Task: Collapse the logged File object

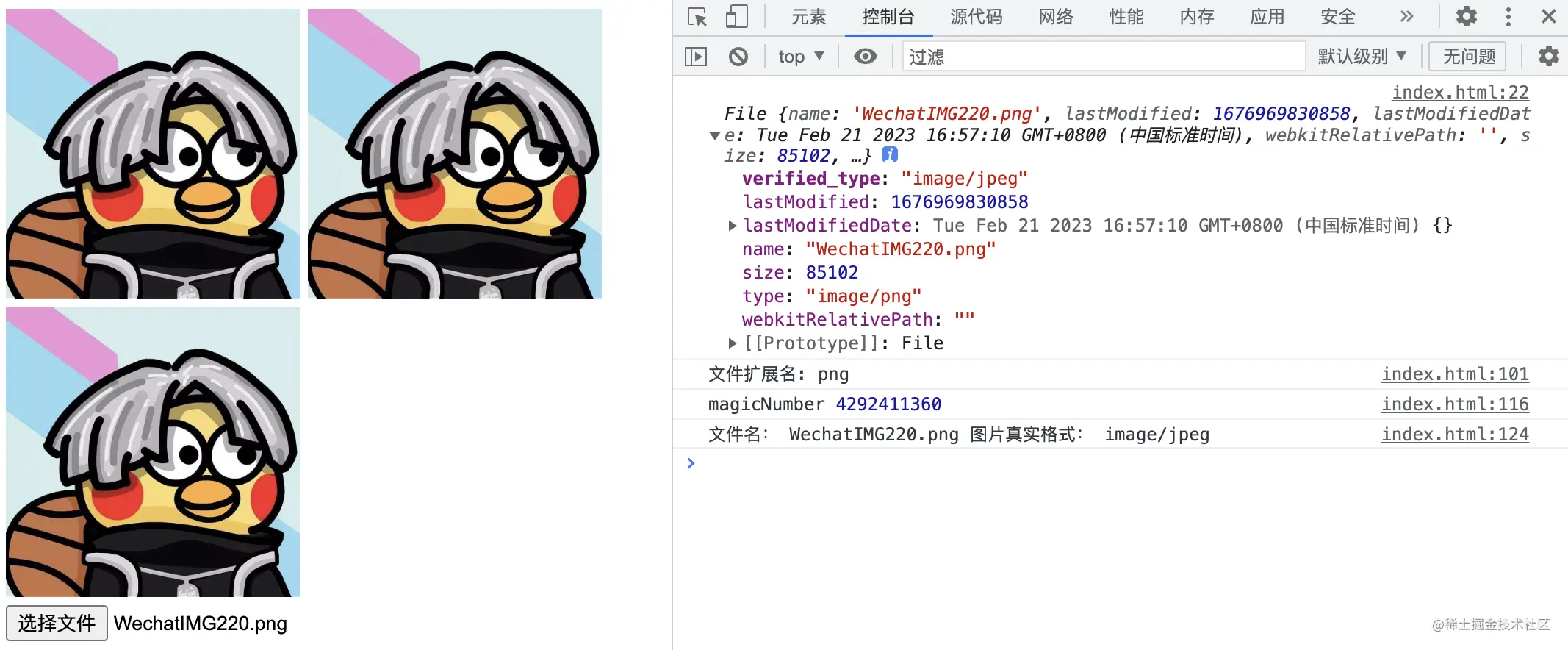Action: (714, 135)
